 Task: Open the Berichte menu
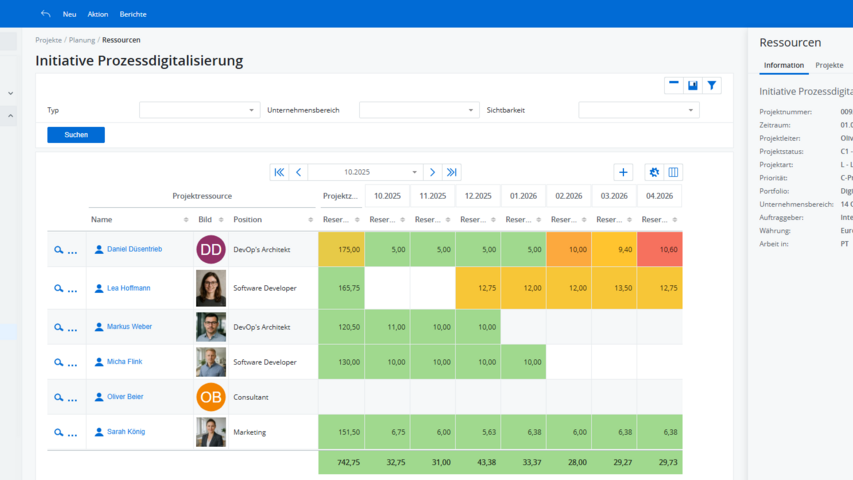tap(133, 14)
